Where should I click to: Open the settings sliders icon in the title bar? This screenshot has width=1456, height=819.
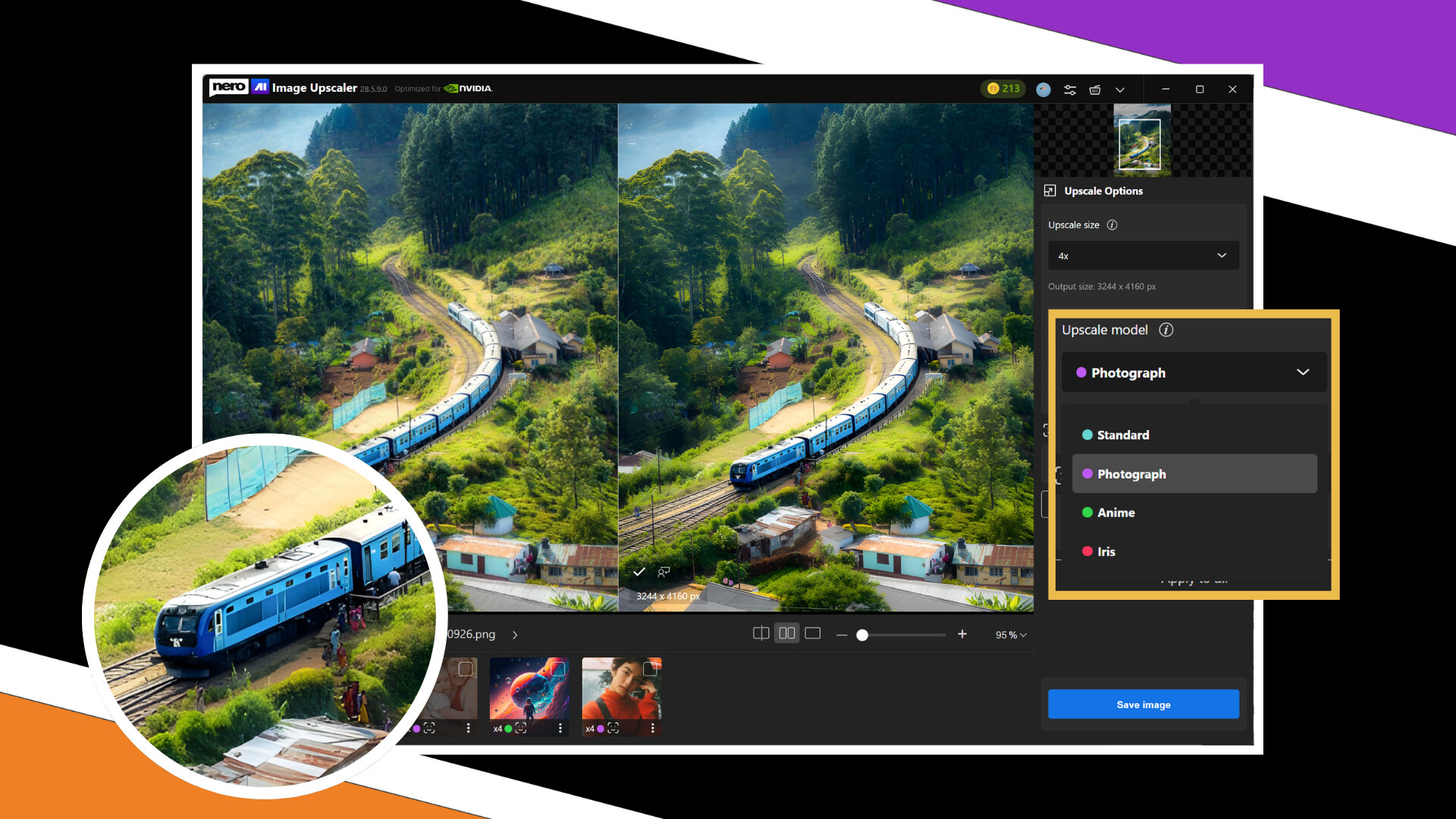(1070, 89)
